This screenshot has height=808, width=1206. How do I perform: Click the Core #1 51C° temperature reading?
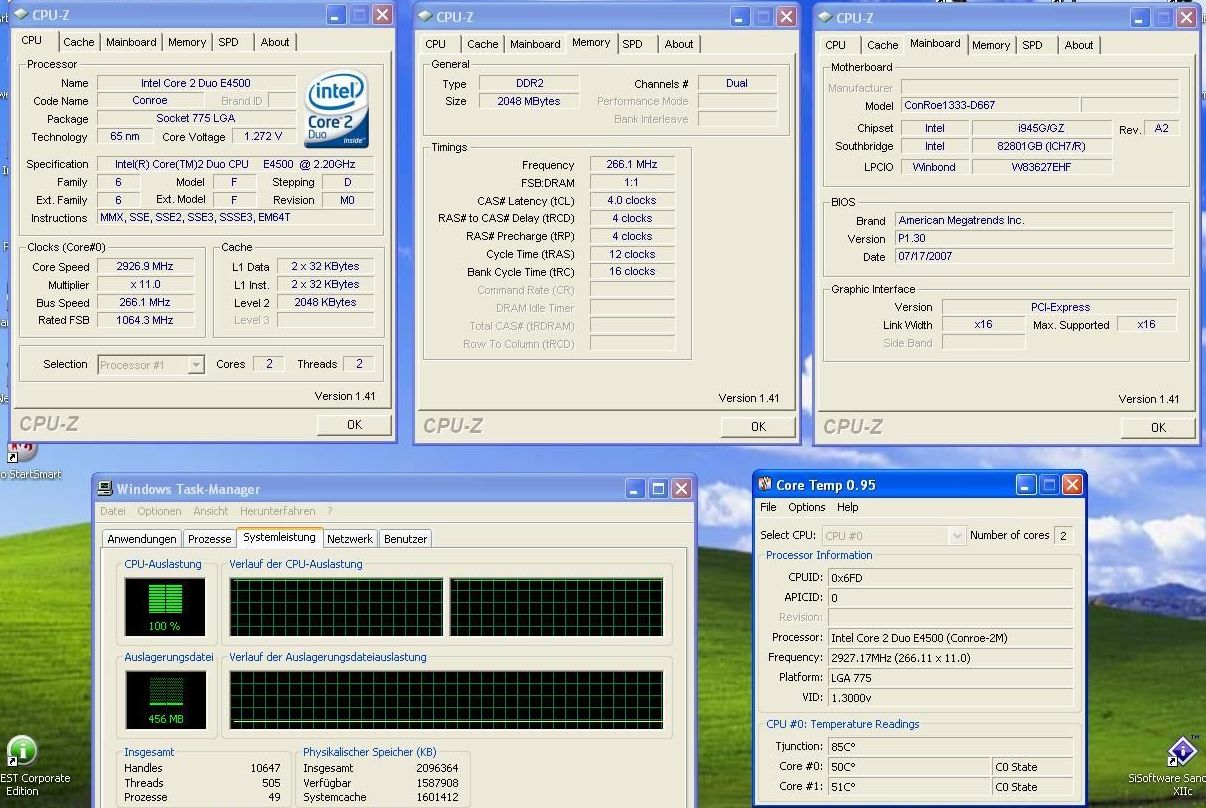tap(909, 787)
